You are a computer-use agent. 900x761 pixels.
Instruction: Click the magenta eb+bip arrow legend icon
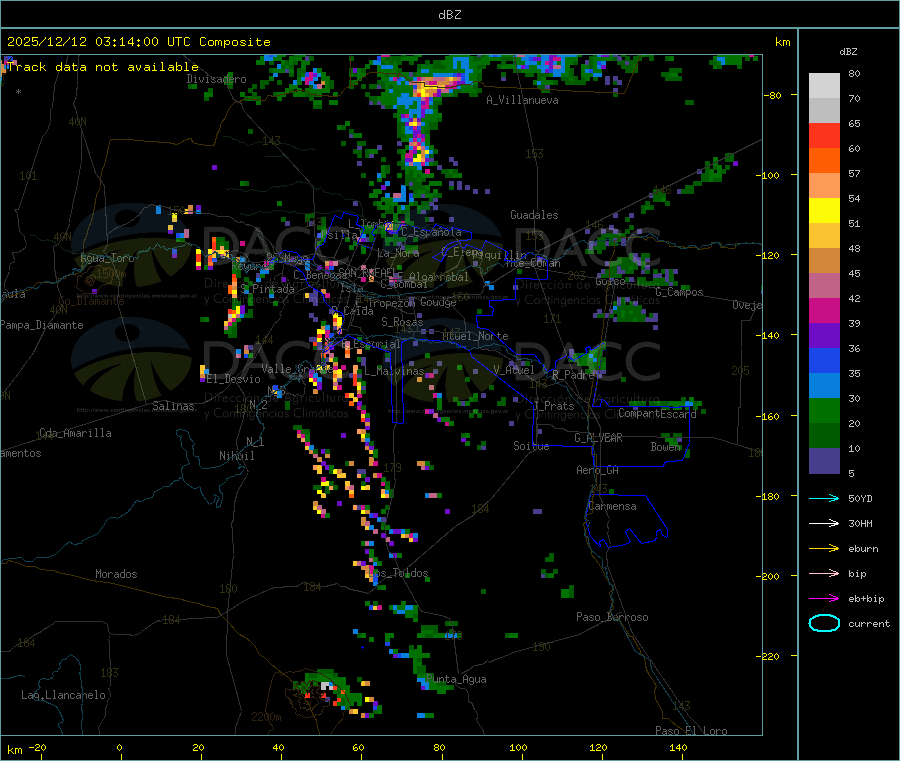824,599
